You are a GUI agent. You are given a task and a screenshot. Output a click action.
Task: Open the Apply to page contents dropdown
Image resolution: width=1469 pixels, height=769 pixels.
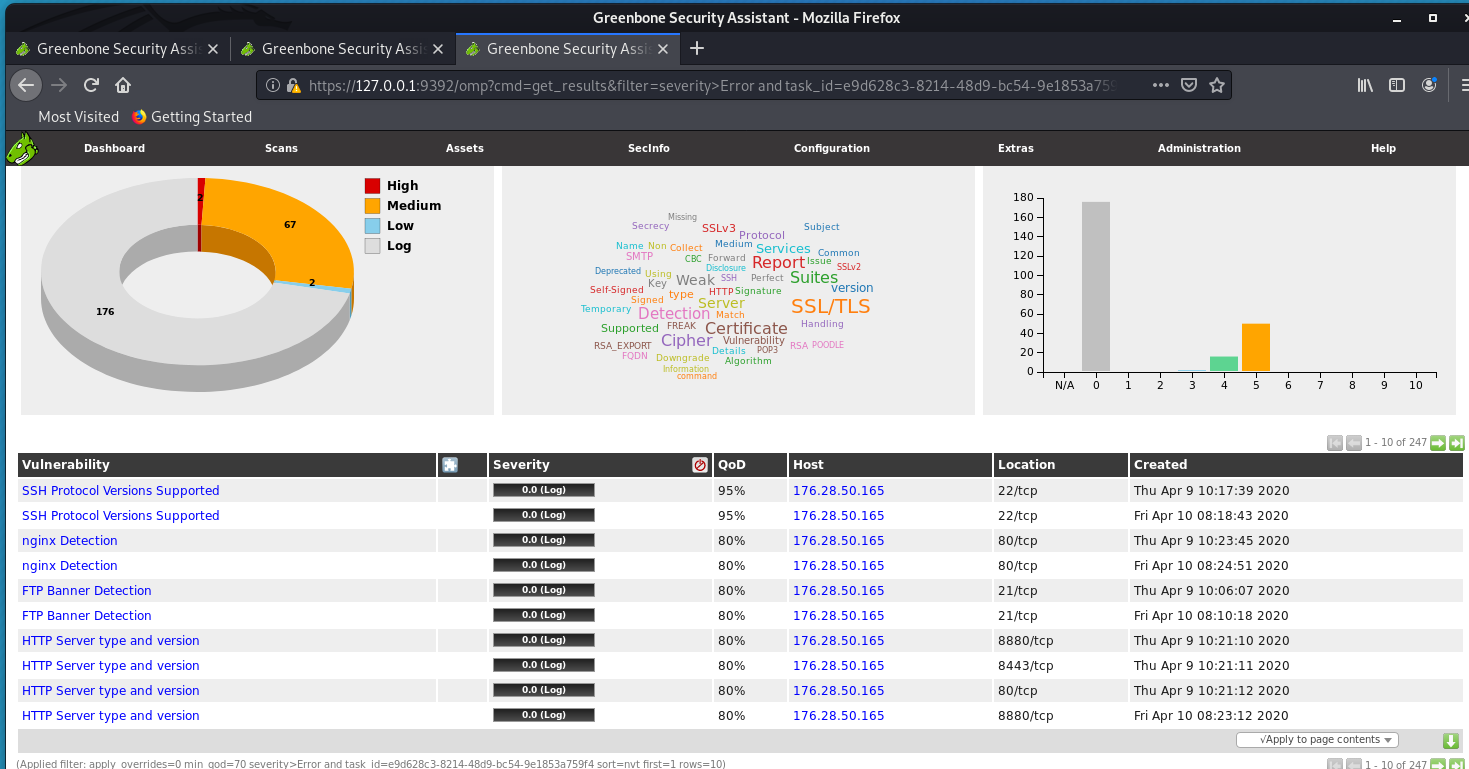point(1317,740)
